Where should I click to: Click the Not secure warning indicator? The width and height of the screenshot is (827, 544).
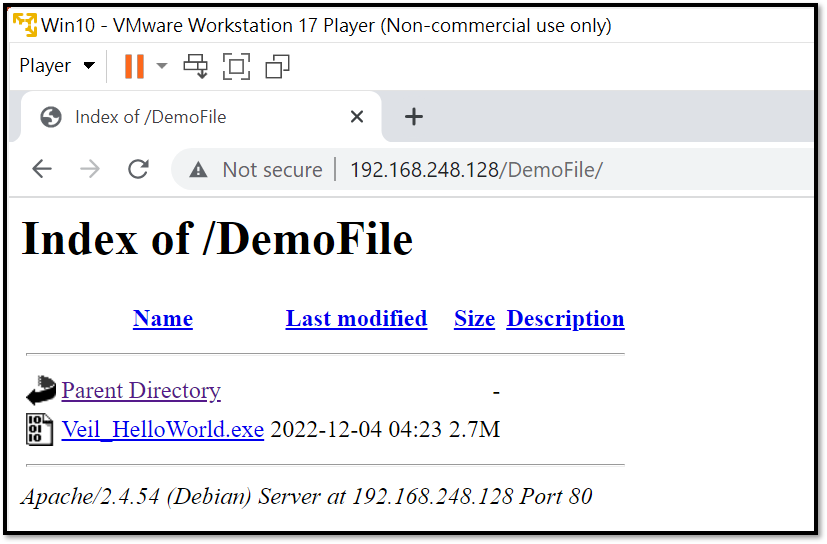click(256, 170)
